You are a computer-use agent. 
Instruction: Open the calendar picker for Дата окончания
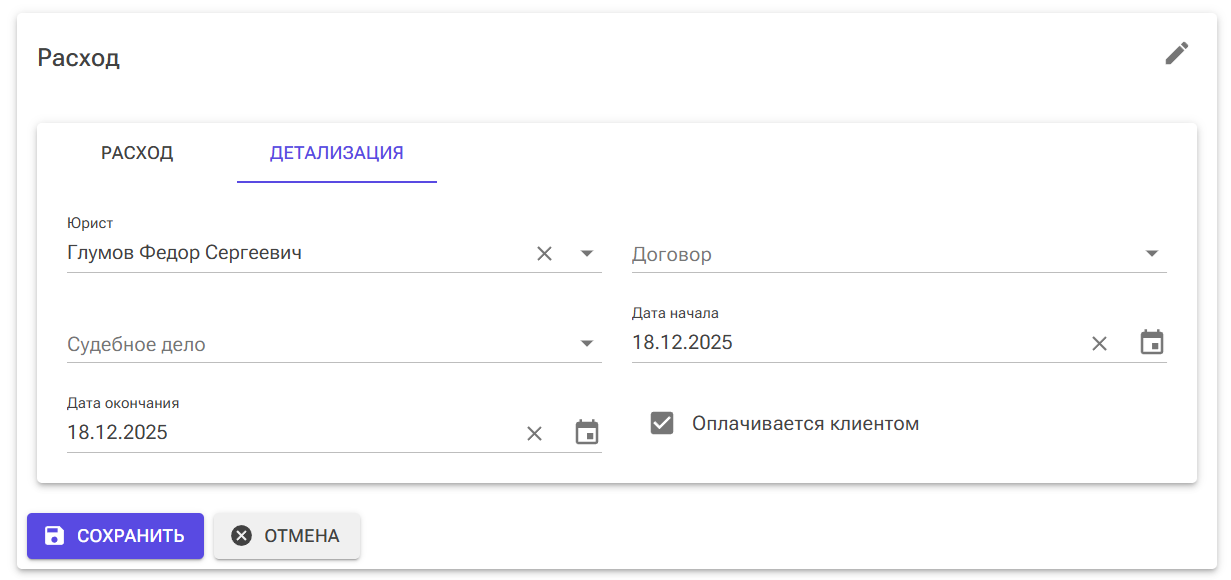pos(587,432)
